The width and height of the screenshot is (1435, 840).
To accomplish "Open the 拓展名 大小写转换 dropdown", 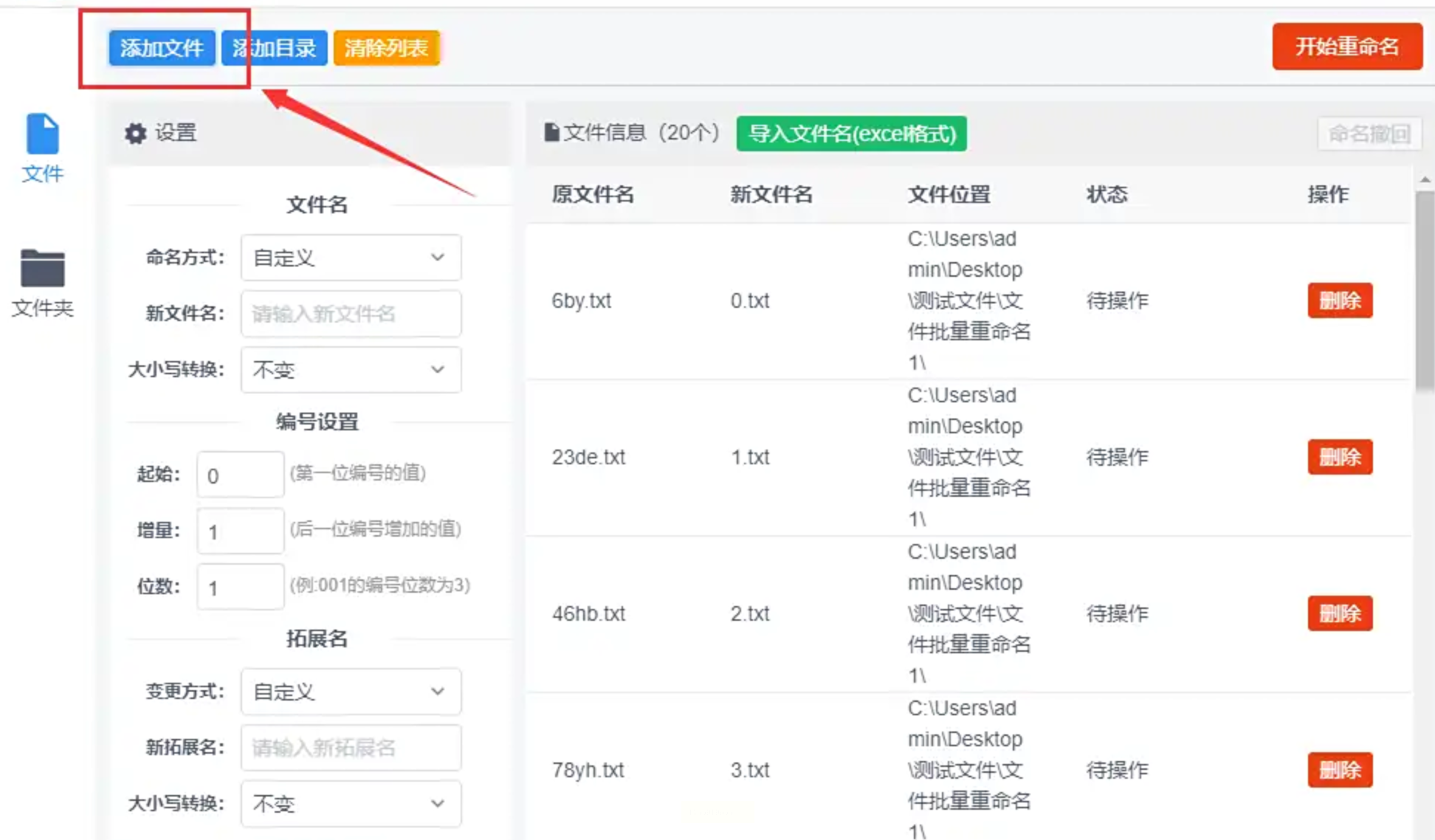I will (x=351, y=803).
